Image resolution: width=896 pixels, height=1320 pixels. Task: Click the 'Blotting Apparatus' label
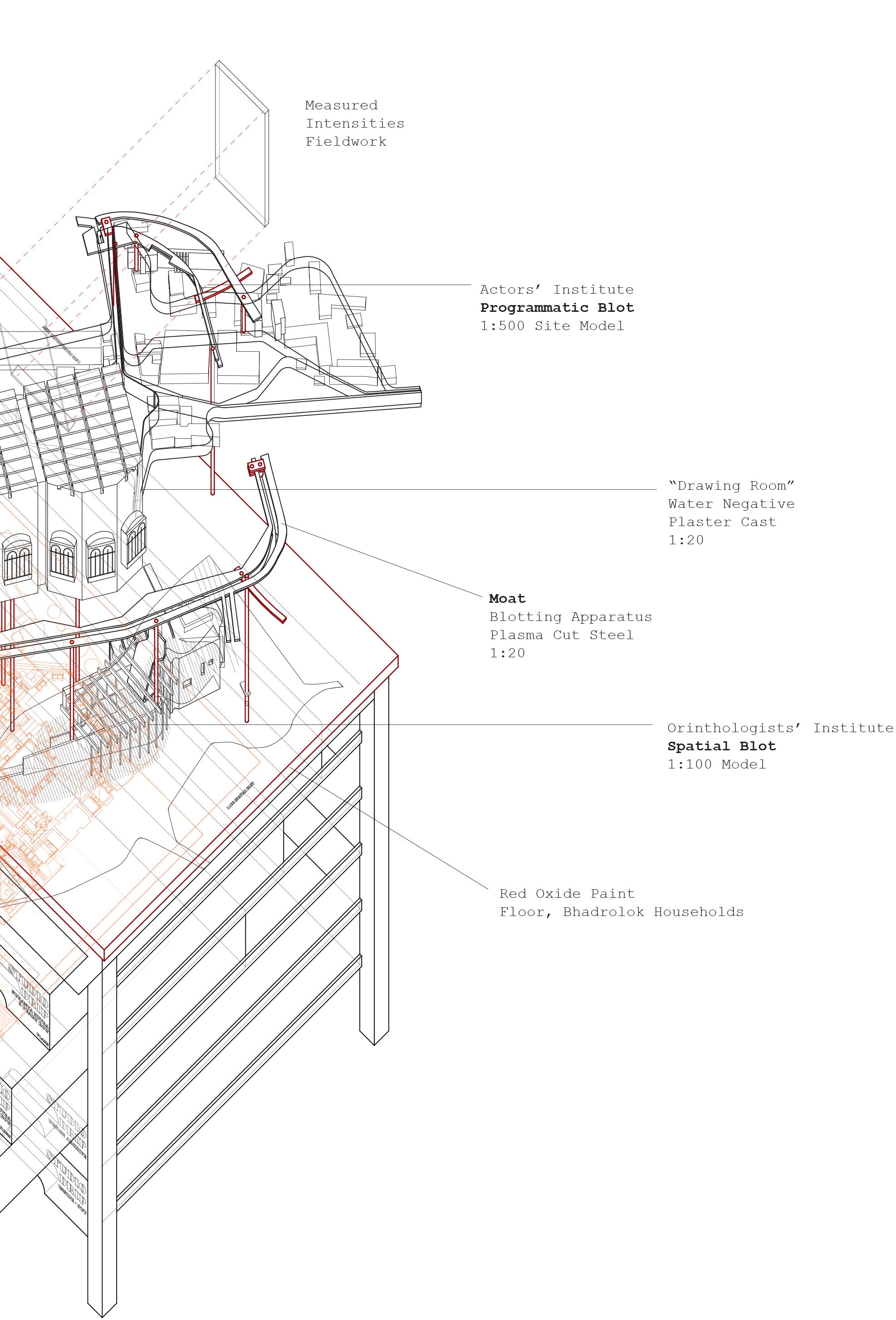click(570, 617)
